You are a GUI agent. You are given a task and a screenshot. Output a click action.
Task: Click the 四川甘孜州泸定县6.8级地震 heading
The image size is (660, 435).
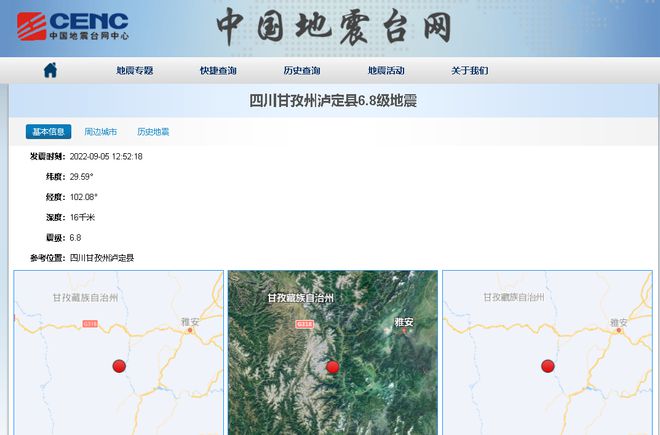pos(333,101)
